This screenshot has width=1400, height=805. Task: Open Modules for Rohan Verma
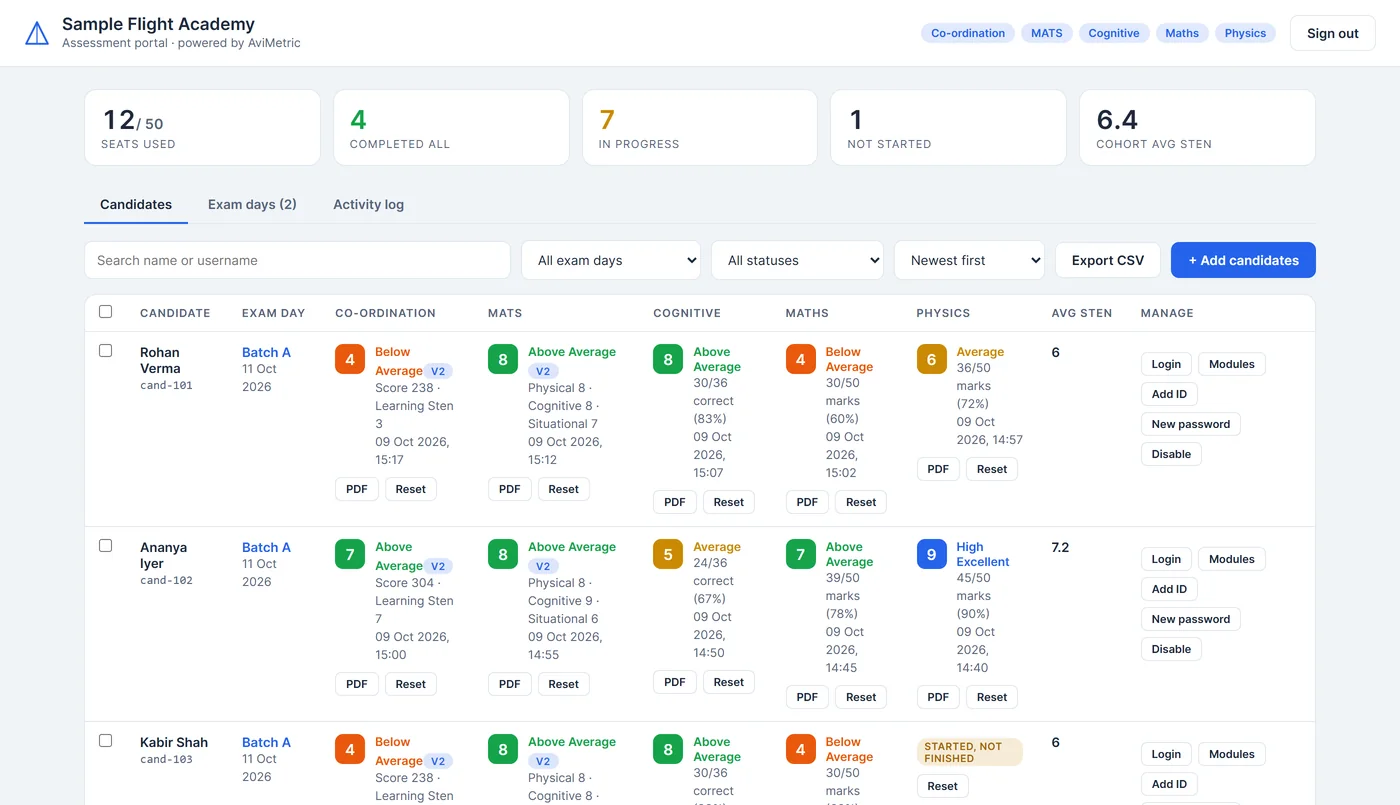(x=1232, y=364)
